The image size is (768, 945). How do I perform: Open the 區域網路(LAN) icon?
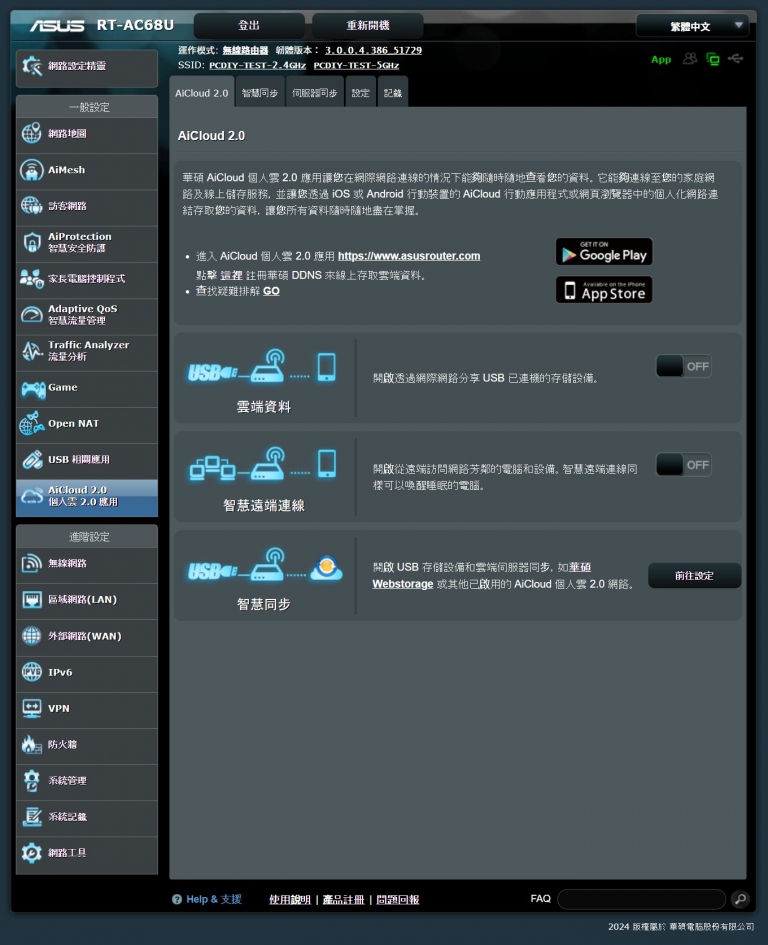[32, 600]
